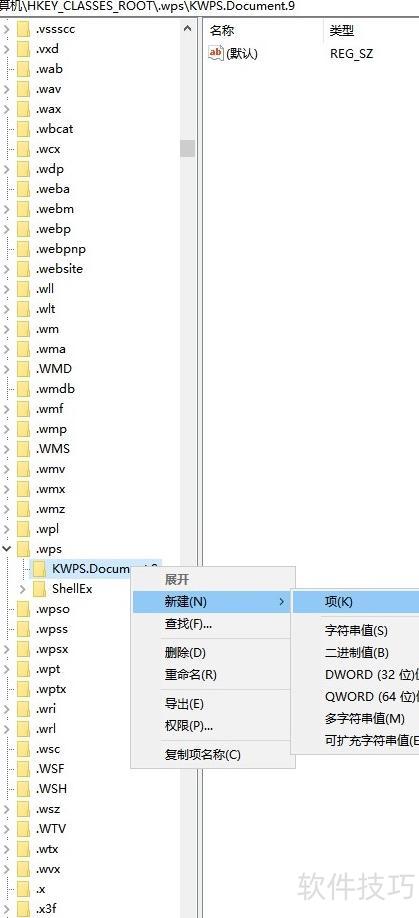The height and width of the screenshot is (918, 419).
Task: Click the .wdp folder icon
Action: (23, 169)
